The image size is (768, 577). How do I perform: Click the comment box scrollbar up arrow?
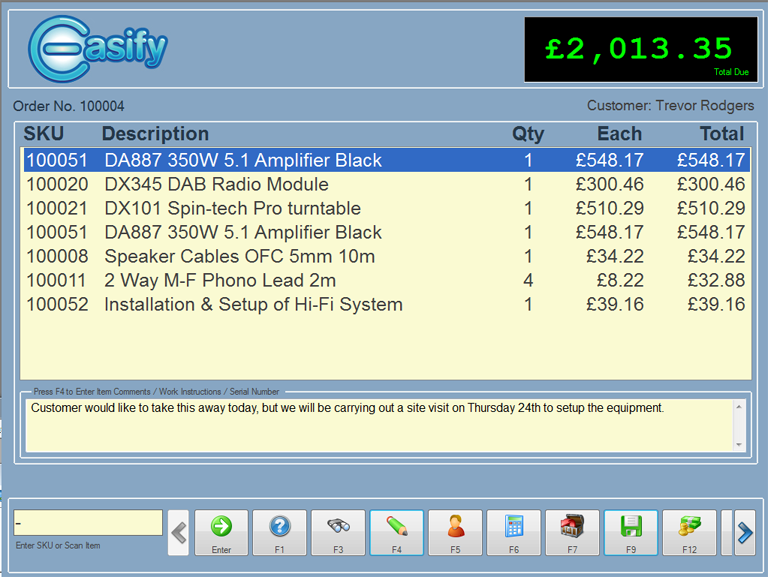coord(740,407)
